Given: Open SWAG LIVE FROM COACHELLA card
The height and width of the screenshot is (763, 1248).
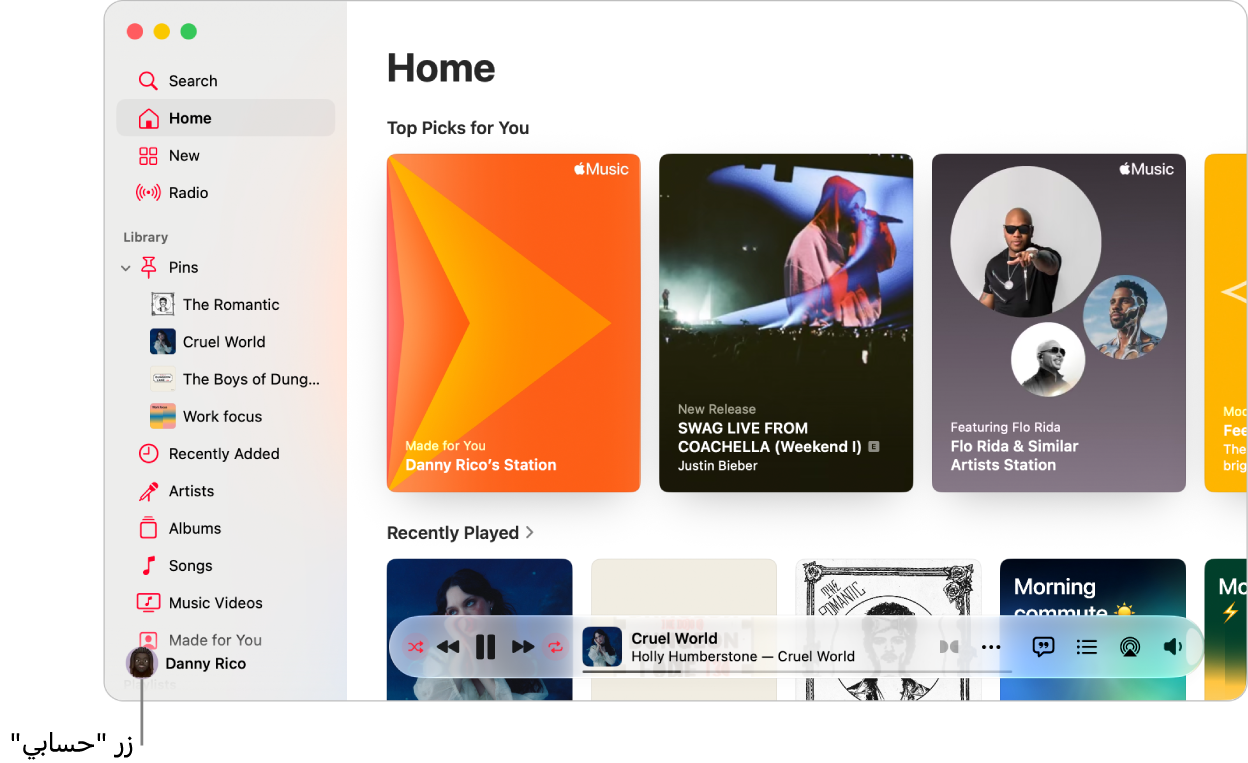Looking at the screenshot, I should (x=786, y=323).
